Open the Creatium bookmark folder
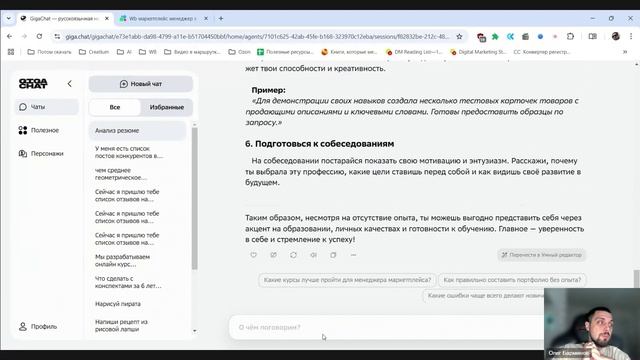The width and height of the screenshot is (640, 360). [94, 52]
